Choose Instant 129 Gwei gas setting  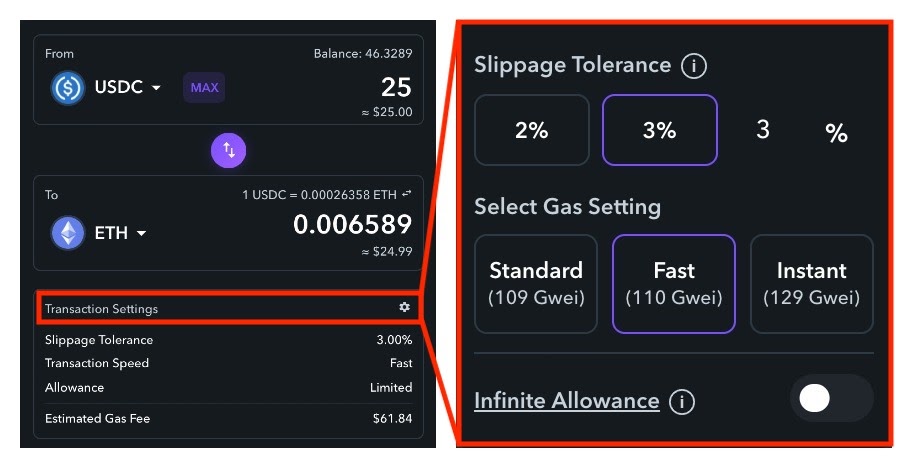811,284
